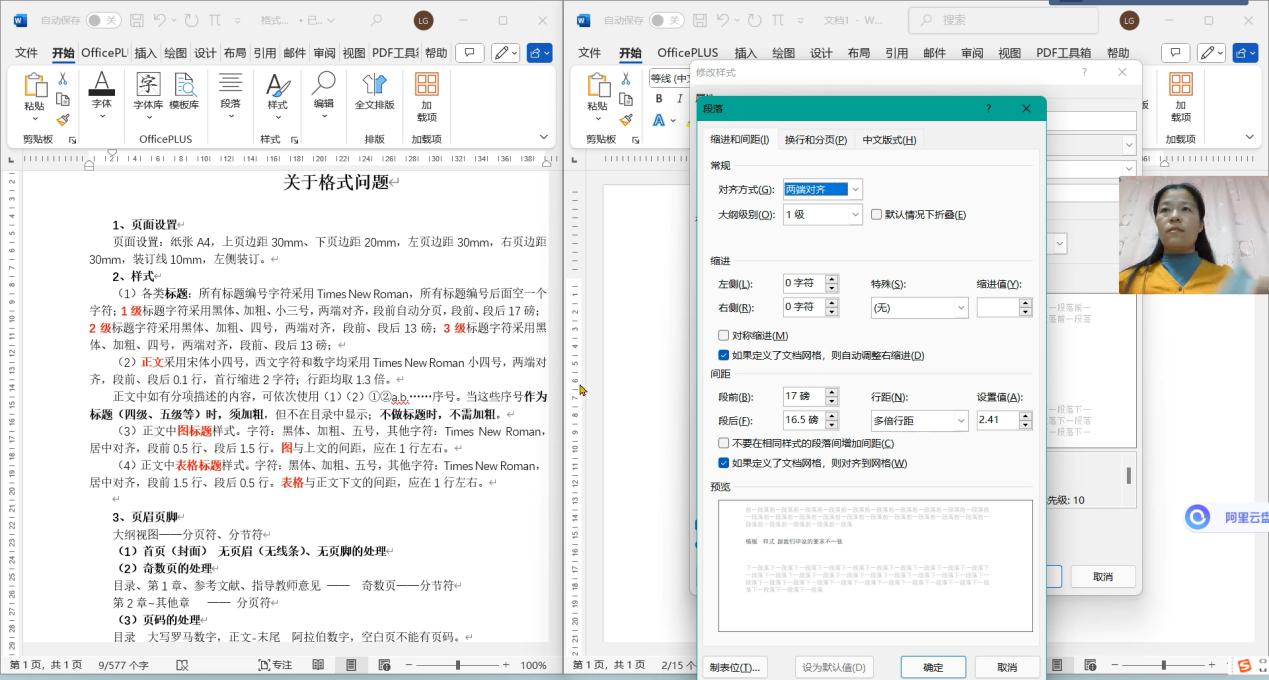This screenshot has height=680, width=1269.
Task: Click Format Painter brush in left window
Action: (63, 119)
